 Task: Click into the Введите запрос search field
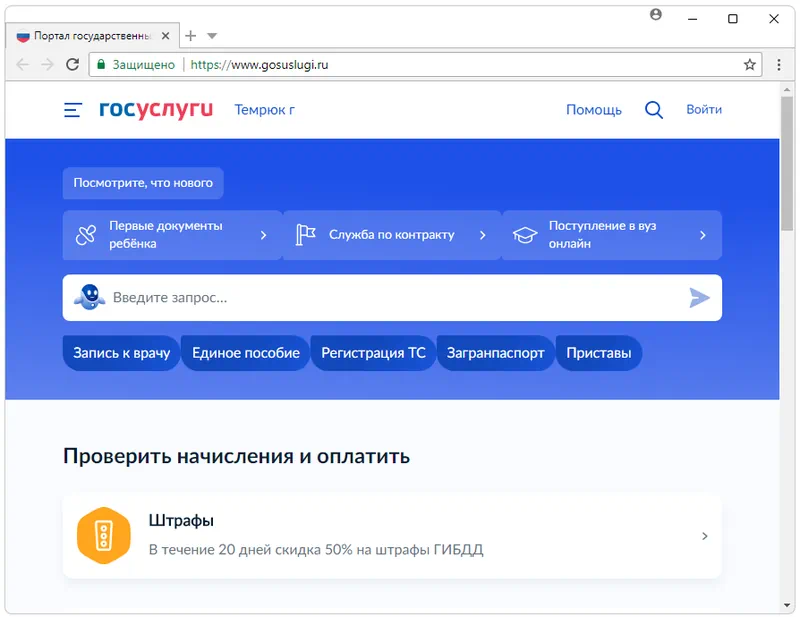[392, 298]
